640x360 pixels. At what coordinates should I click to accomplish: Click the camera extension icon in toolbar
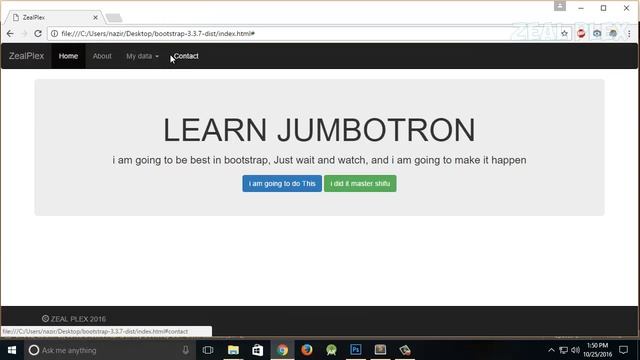(597, 33)
